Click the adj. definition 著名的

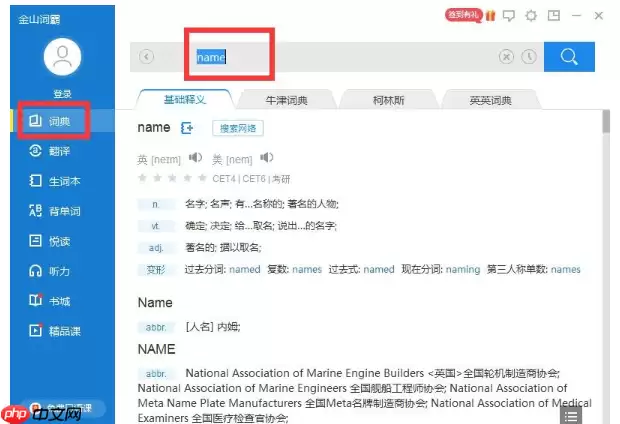point(223,248)
